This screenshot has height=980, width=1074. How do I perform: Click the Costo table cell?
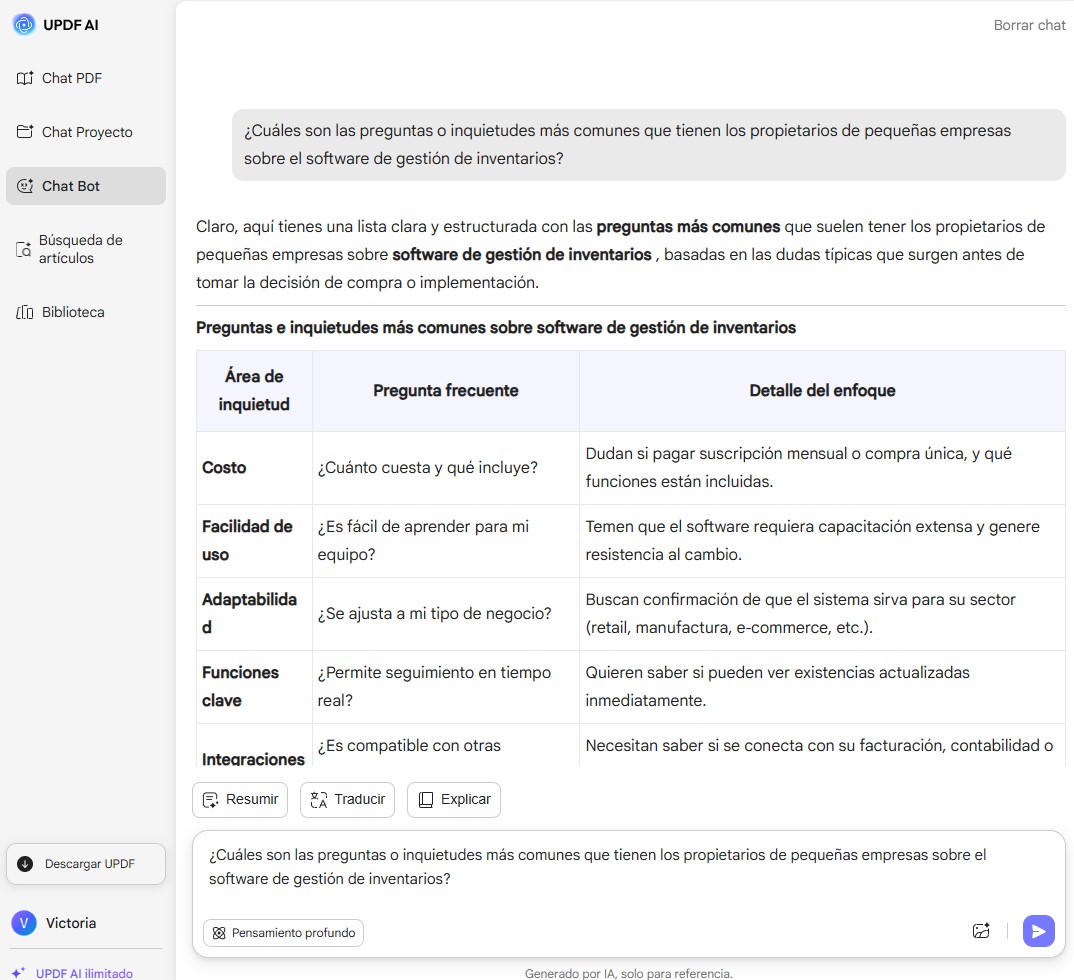pyautogui.click(x=254, y=468)
